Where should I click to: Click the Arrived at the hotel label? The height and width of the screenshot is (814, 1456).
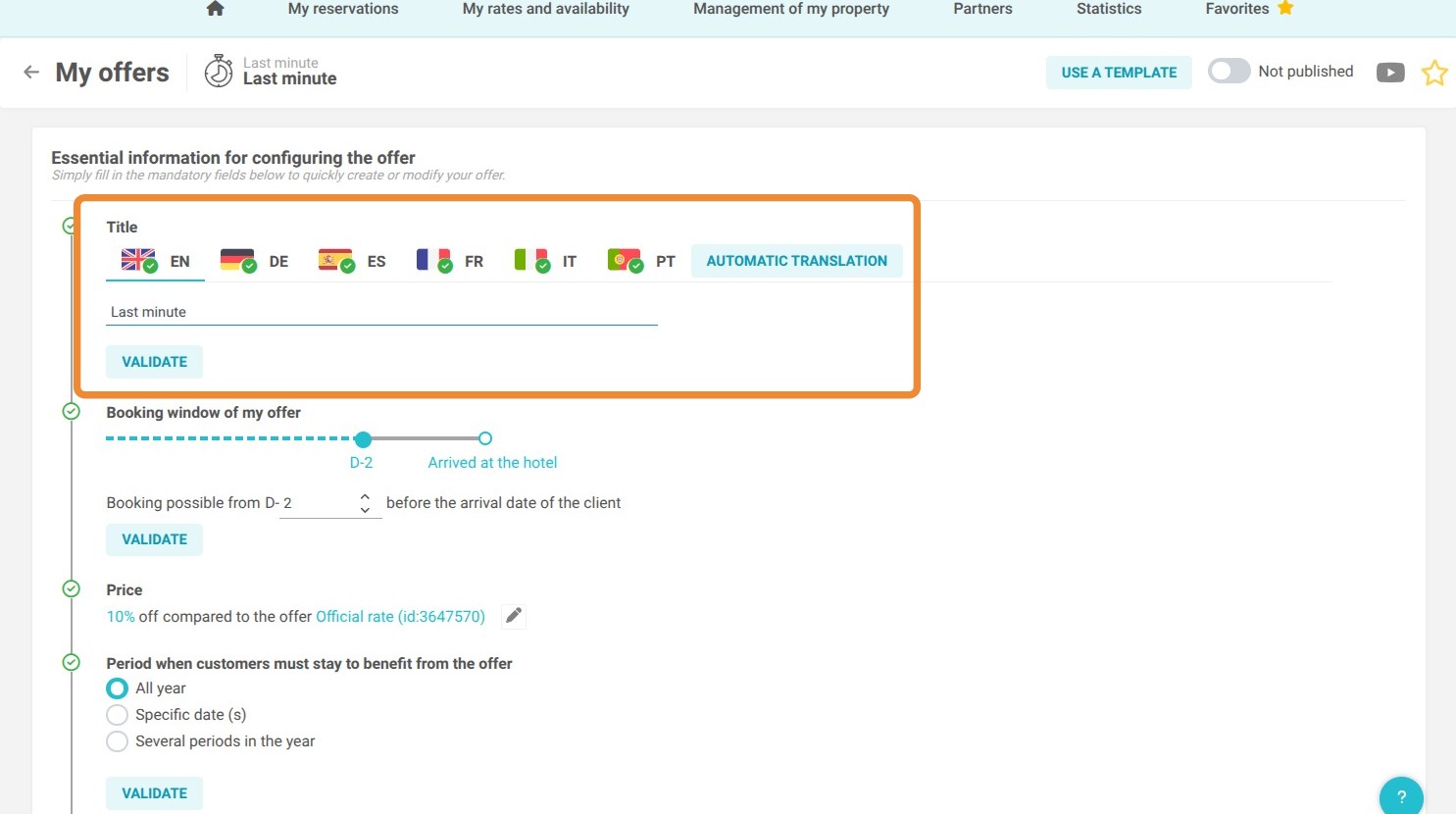click(492, 462)
